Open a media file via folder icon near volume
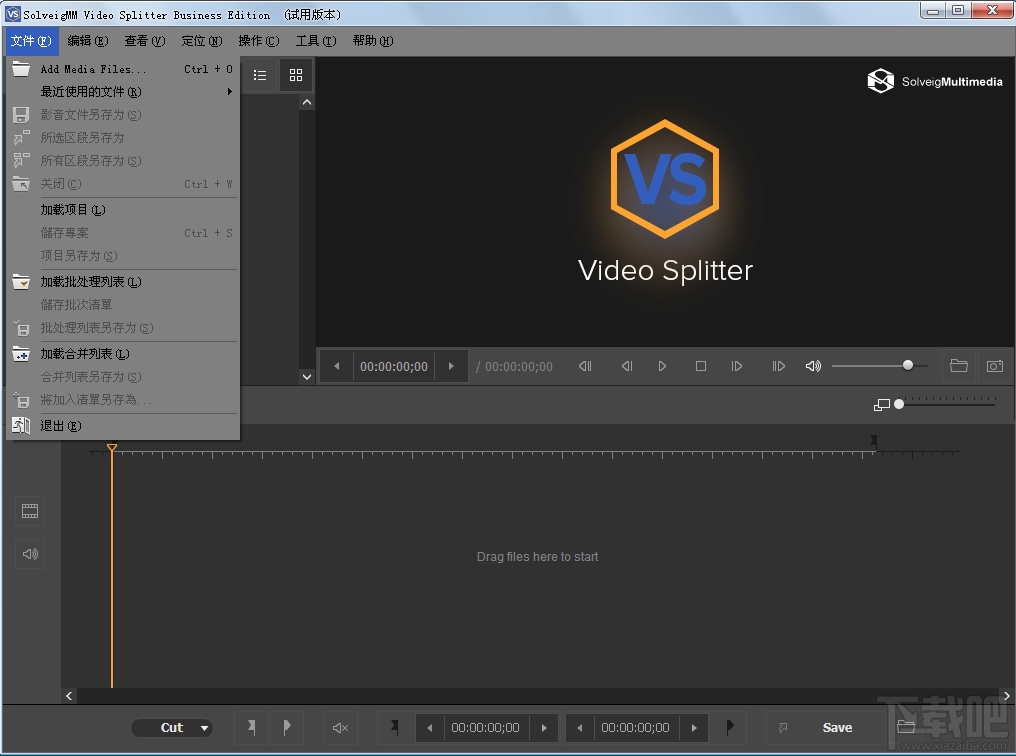The width and height of the screenshot is (1016, 756). (959, 365)
